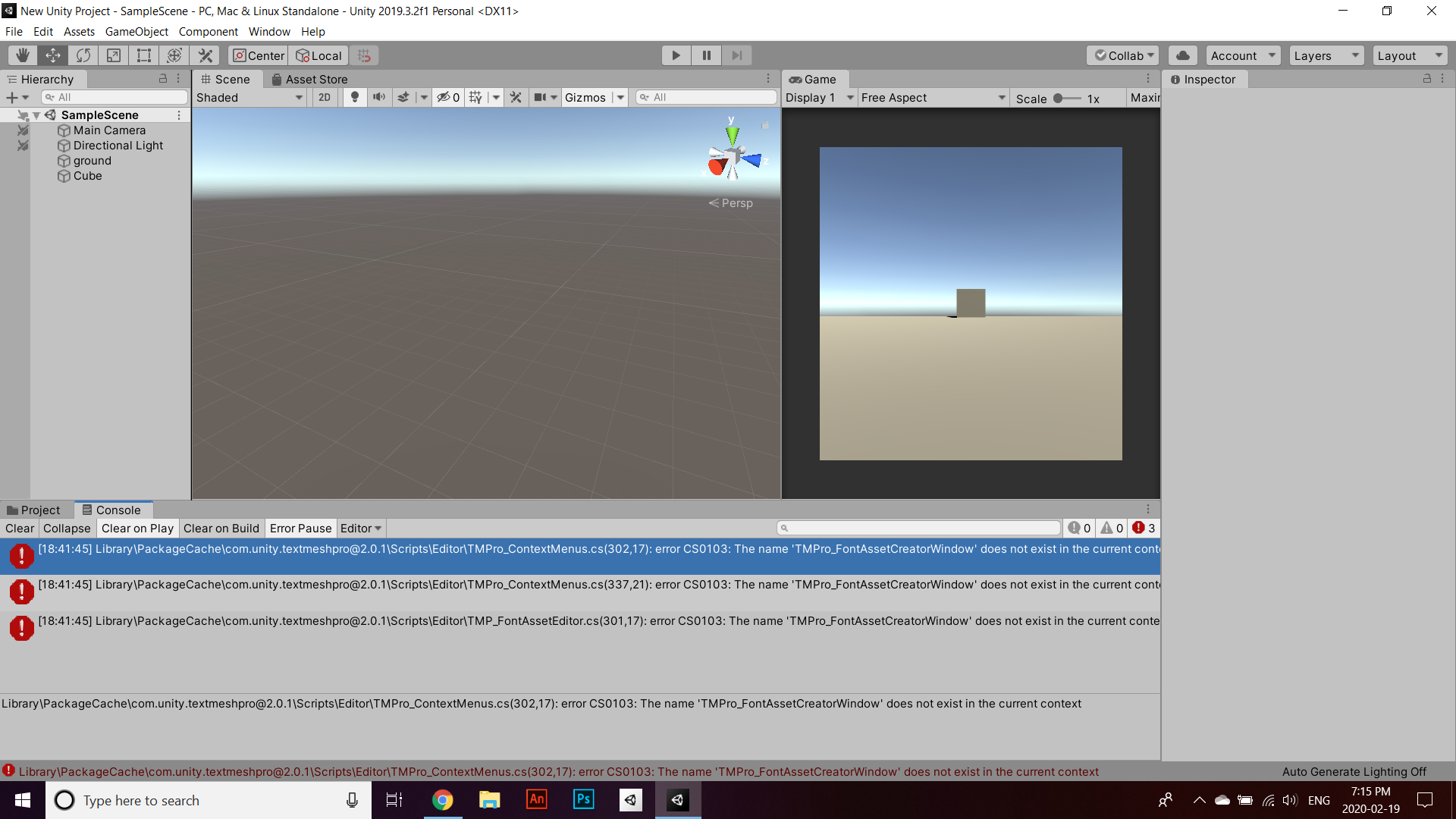Viewport: 1456px width, 819px height.
Task: Toggle Error Pause in Console
Action: [x=300, y=529]
